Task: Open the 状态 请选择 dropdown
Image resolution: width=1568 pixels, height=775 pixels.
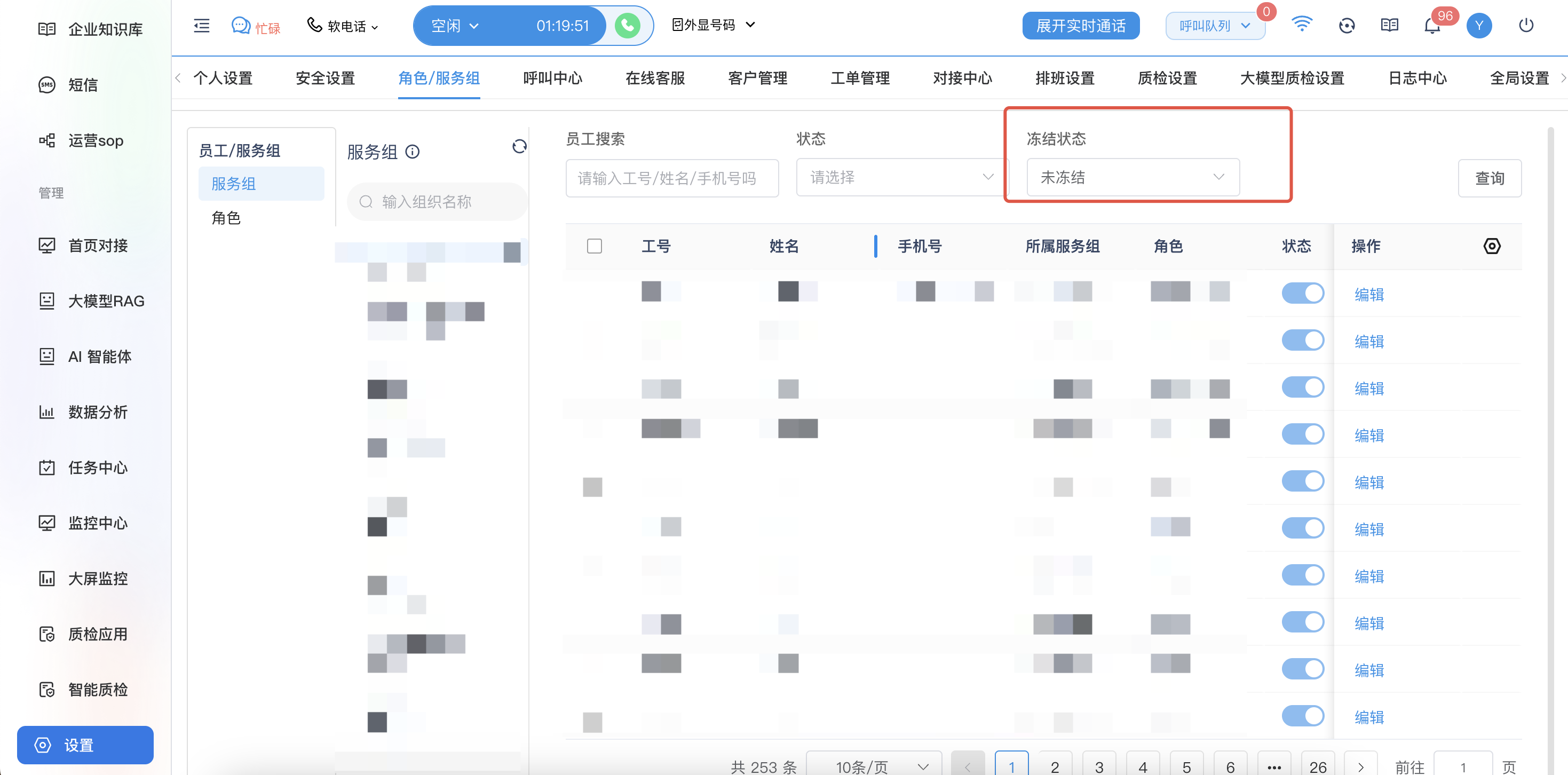Action: 902,177
